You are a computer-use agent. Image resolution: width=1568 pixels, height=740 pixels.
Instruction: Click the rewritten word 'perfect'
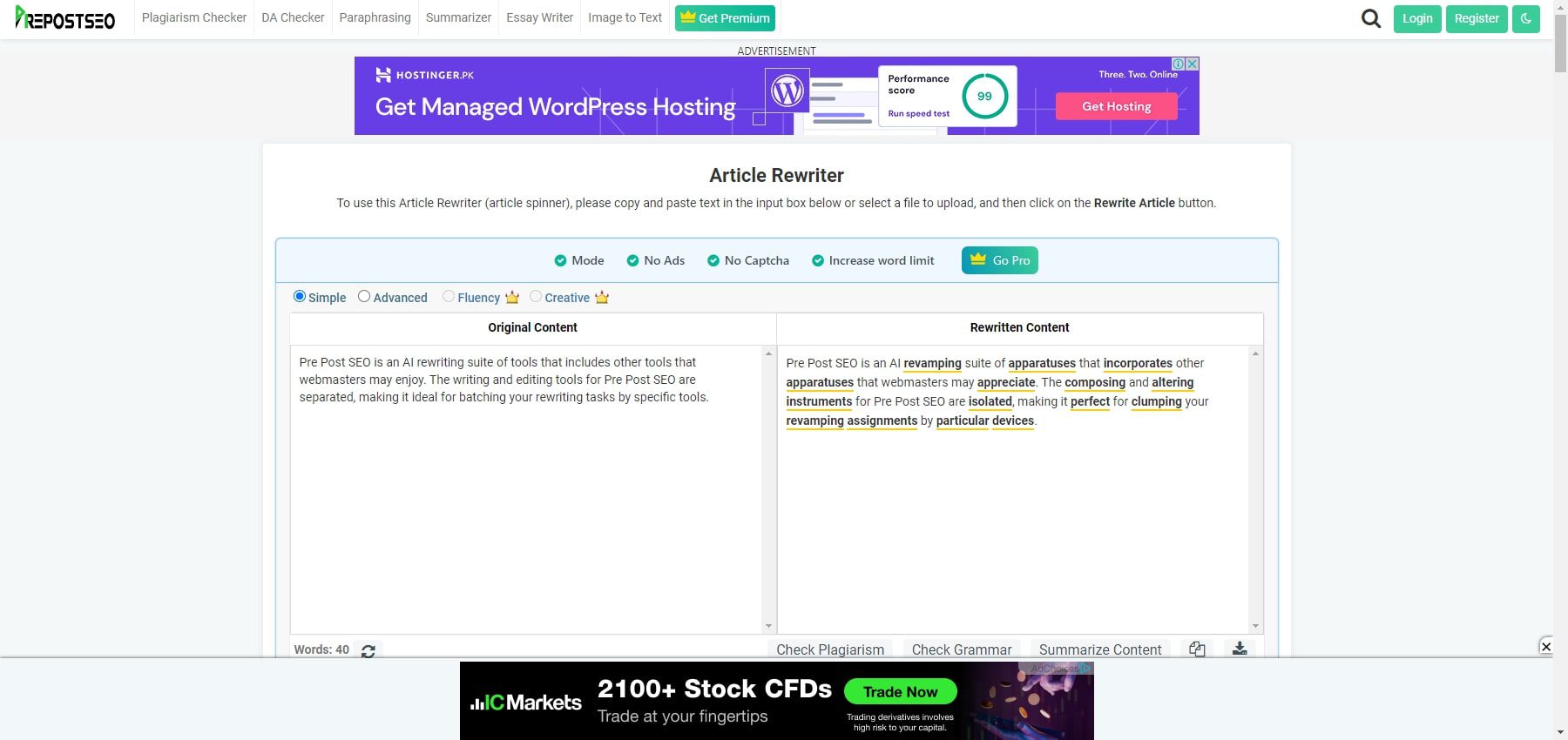click(x=1090, y=401)
